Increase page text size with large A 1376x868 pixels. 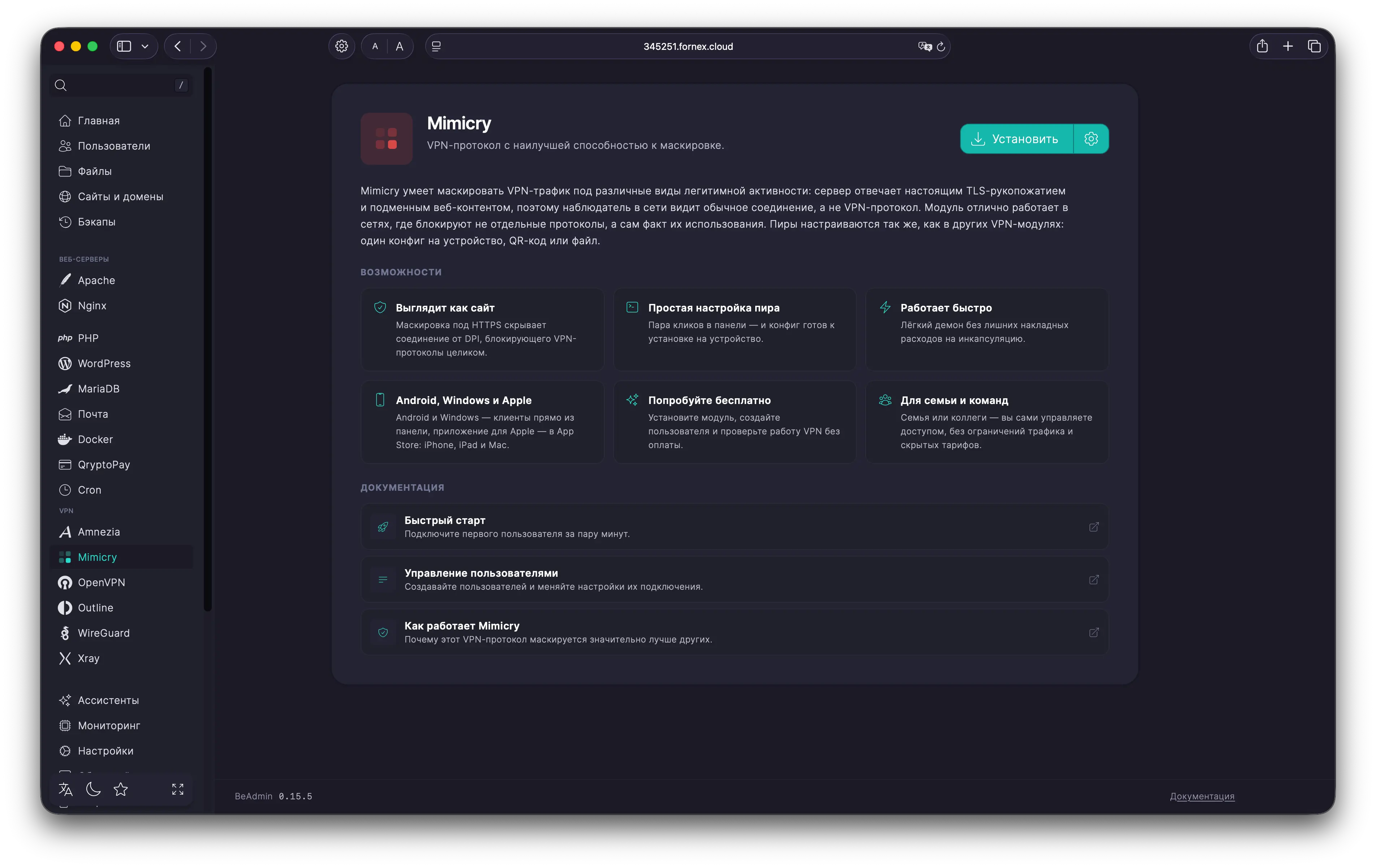click(x=399, y=46)
